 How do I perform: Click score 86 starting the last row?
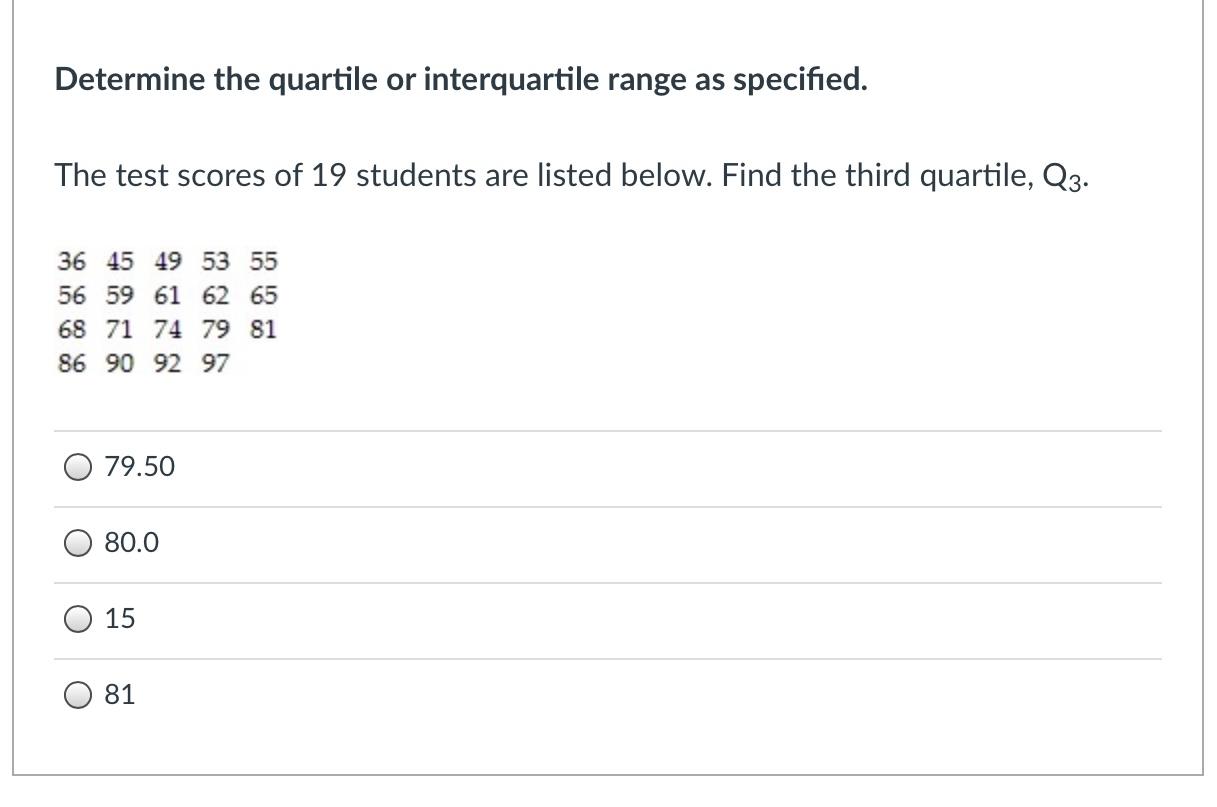[71, 364]
